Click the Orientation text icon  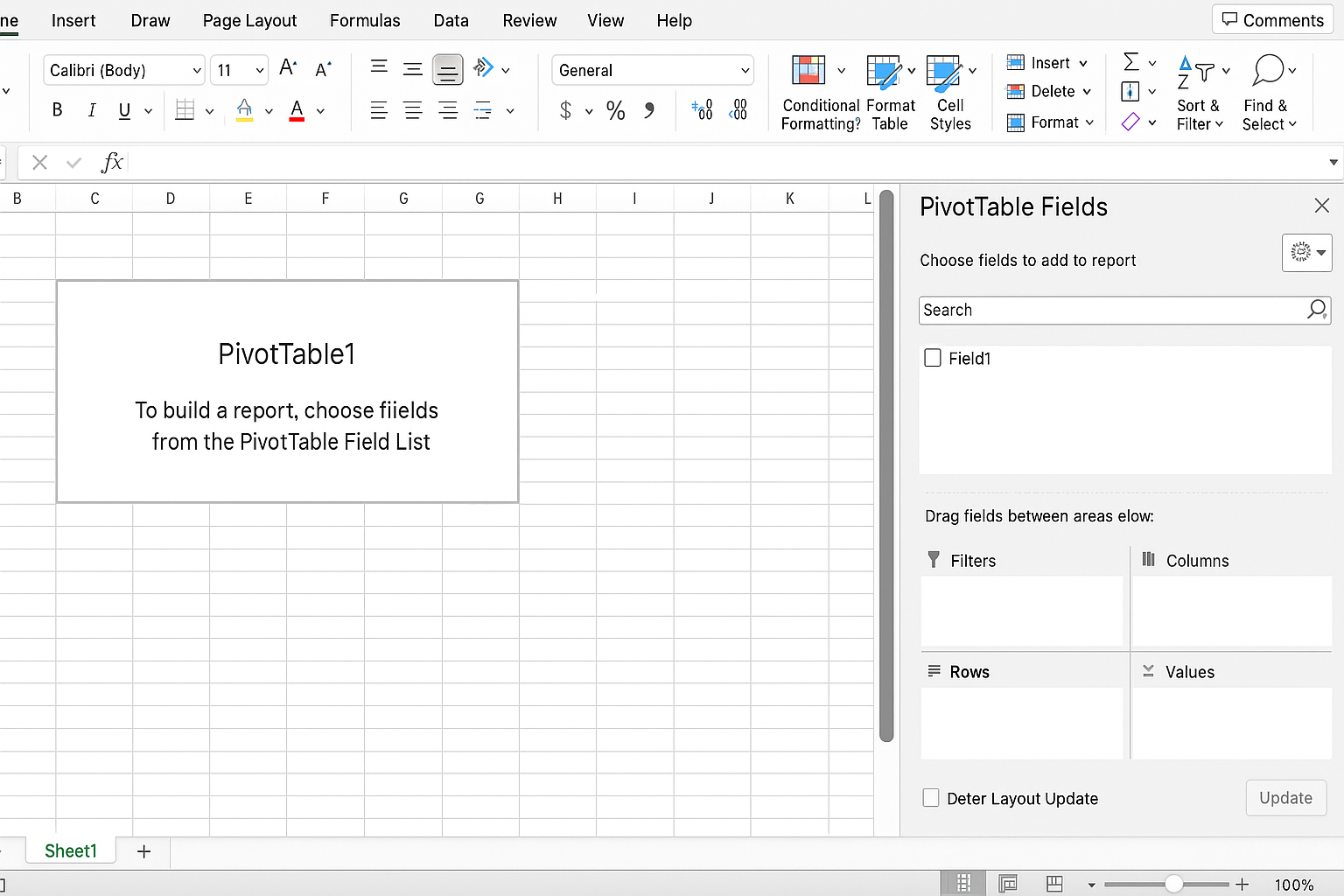coord(483,68)
